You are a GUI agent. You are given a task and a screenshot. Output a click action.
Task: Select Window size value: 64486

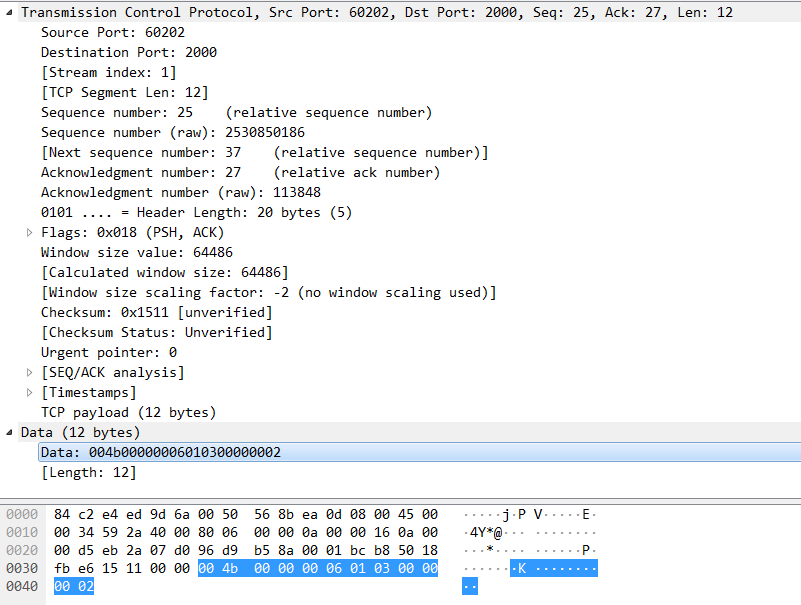[x=137, y=252]
